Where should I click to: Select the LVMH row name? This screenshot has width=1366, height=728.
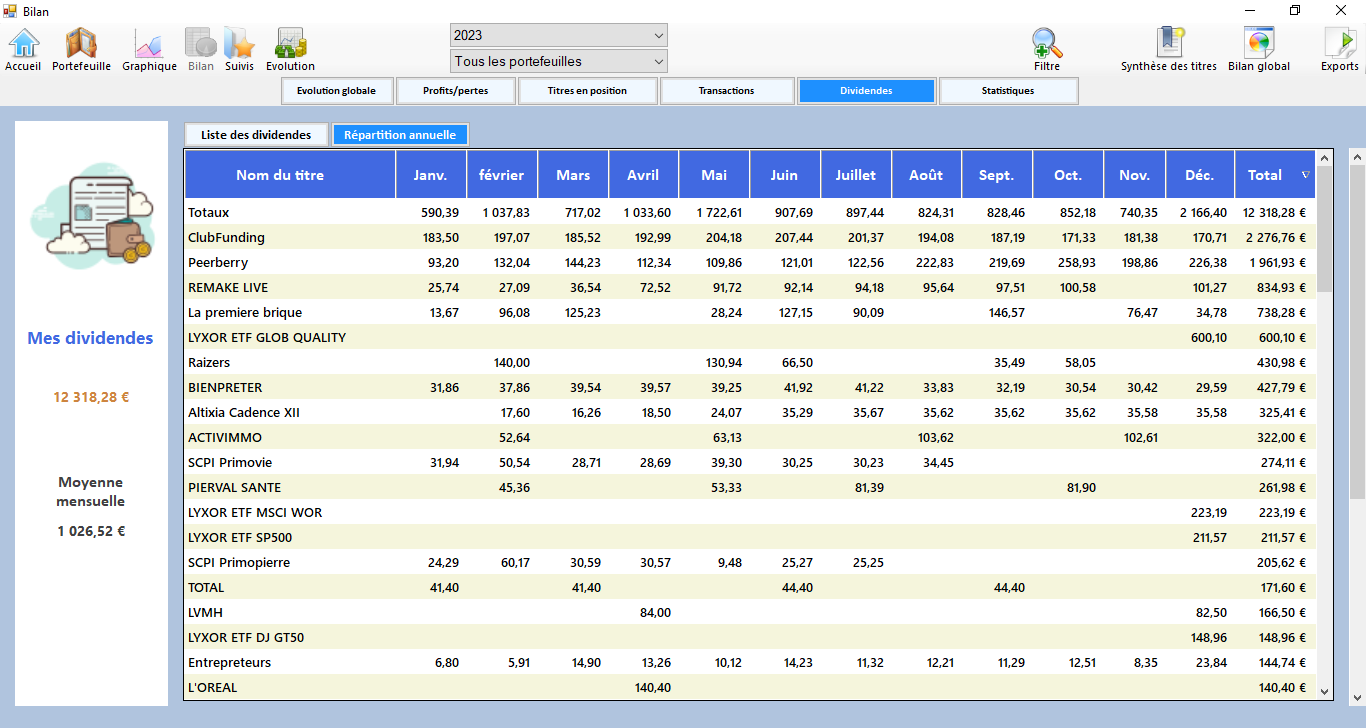(x=204, y=612)
